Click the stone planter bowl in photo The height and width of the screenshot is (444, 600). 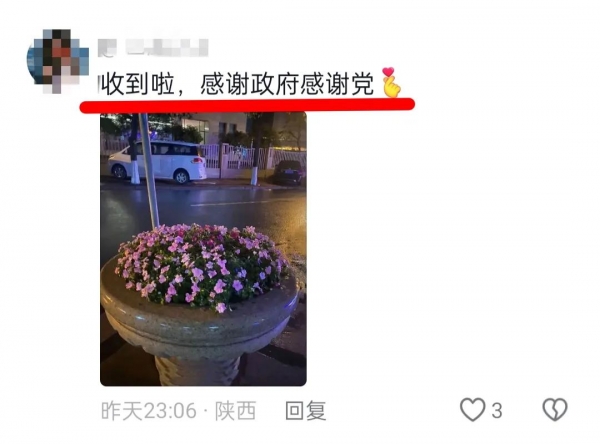click(x=199, y=318)
